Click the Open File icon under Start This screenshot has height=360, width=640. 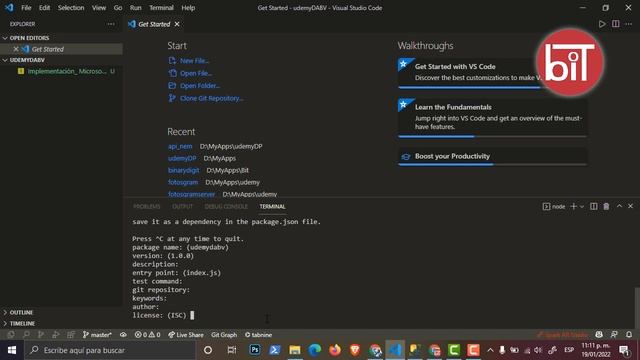click(172, 73)
